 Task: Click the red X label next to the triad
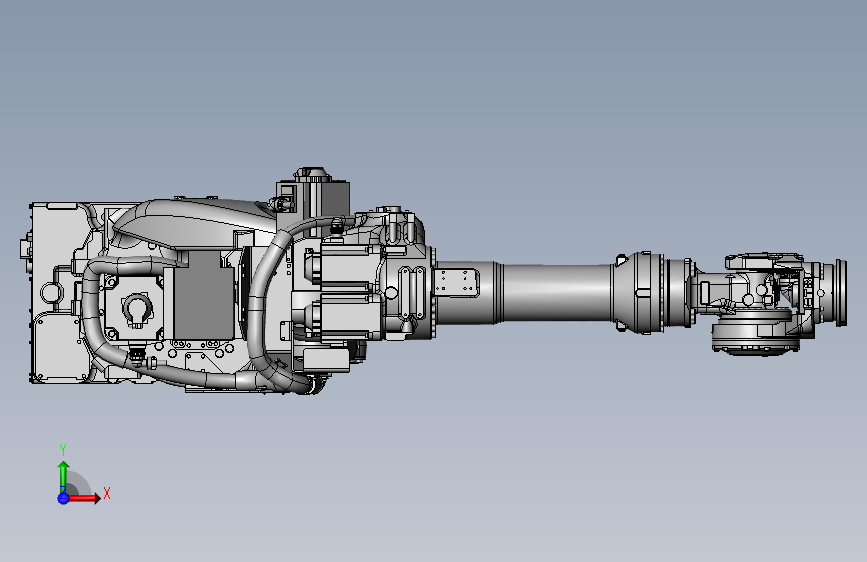point(107,493)
